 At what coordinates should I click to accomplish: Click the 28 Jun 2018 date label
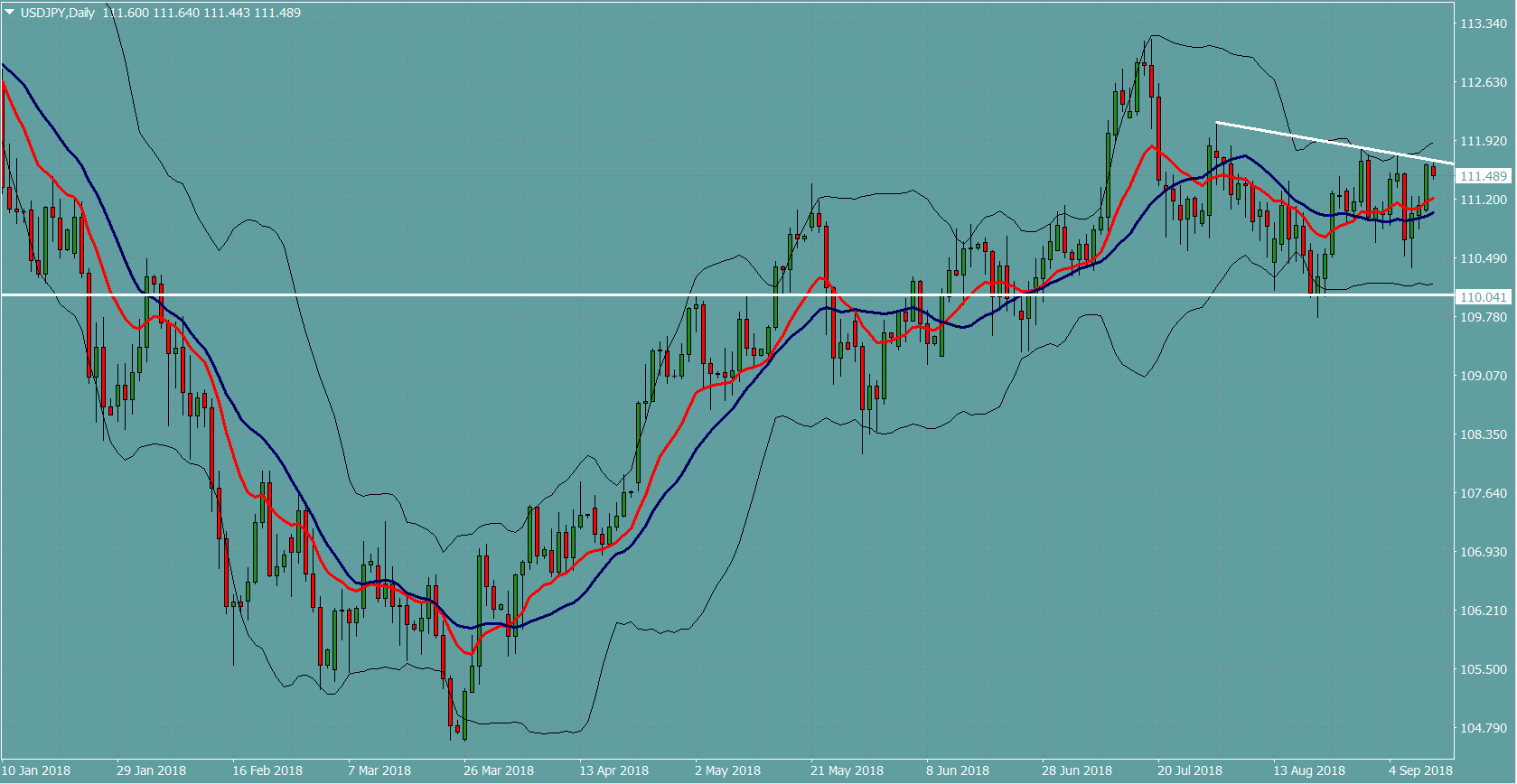pos(1076,770)
